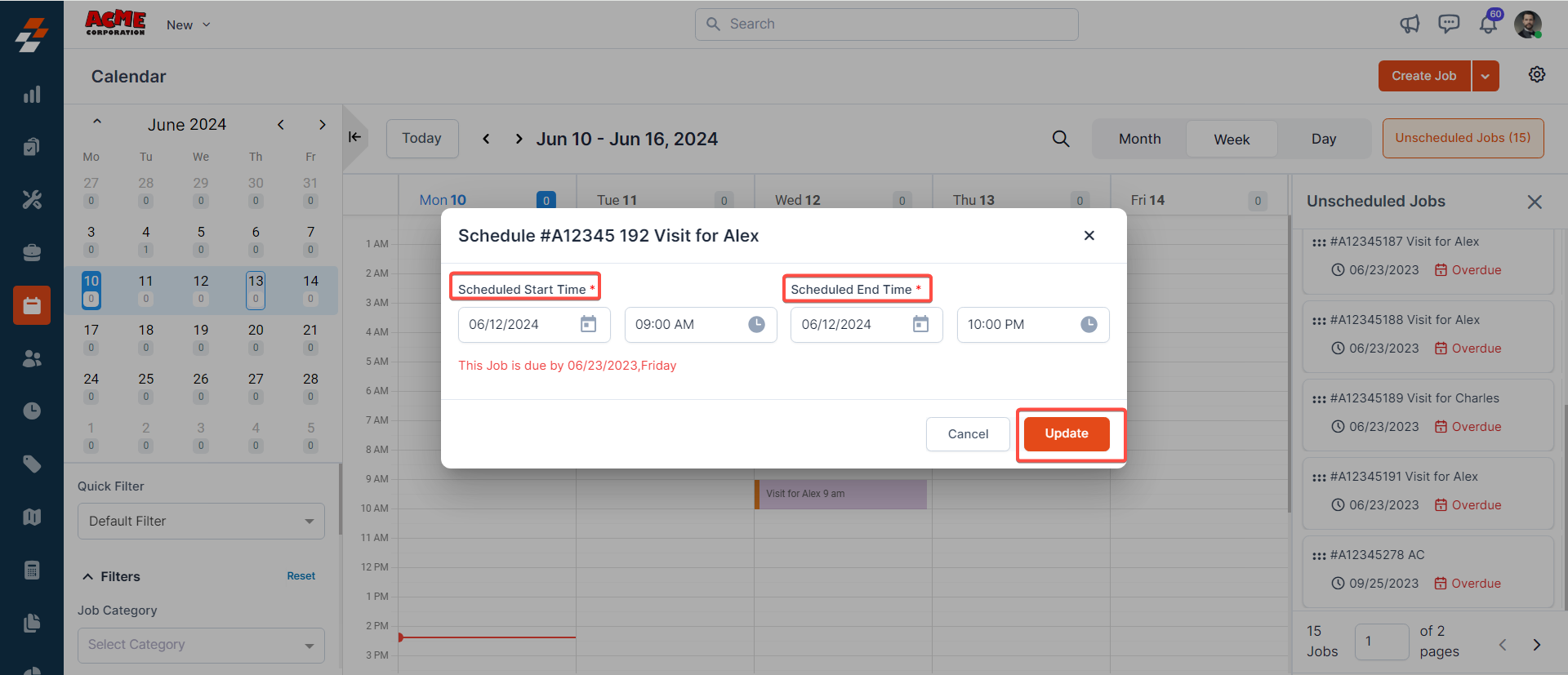
Task: Collapse the Filters section
Action: coord(88,577)
